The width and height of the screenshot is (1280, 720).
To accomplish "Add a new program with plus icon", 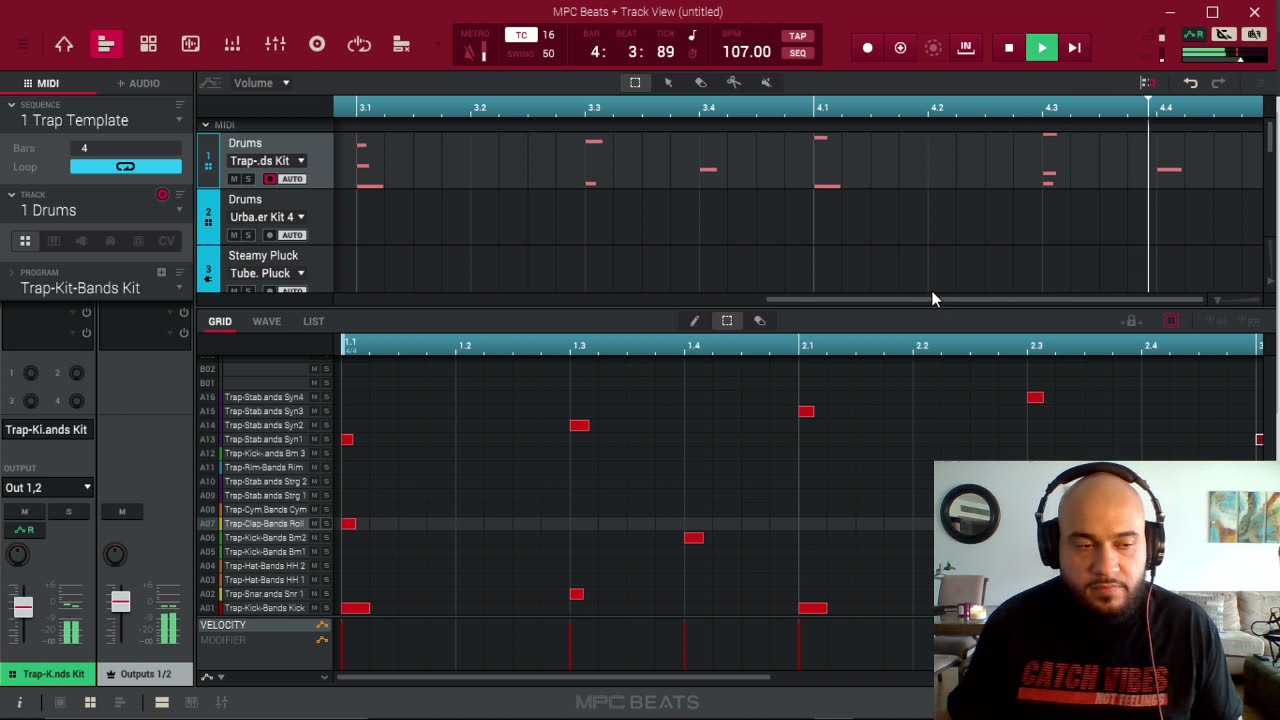I will (161, 272).
